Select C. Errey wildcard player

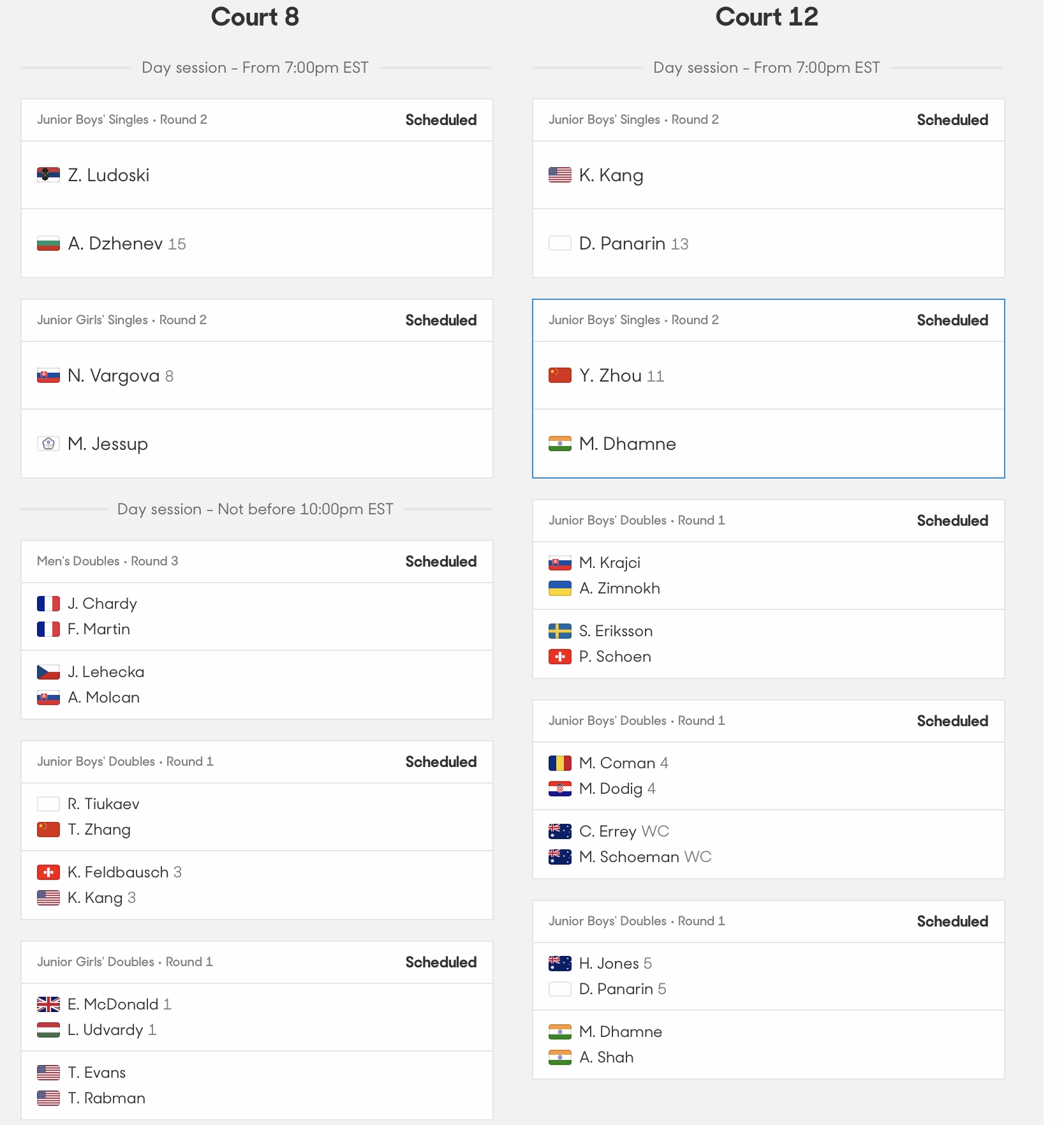point(608,831)
